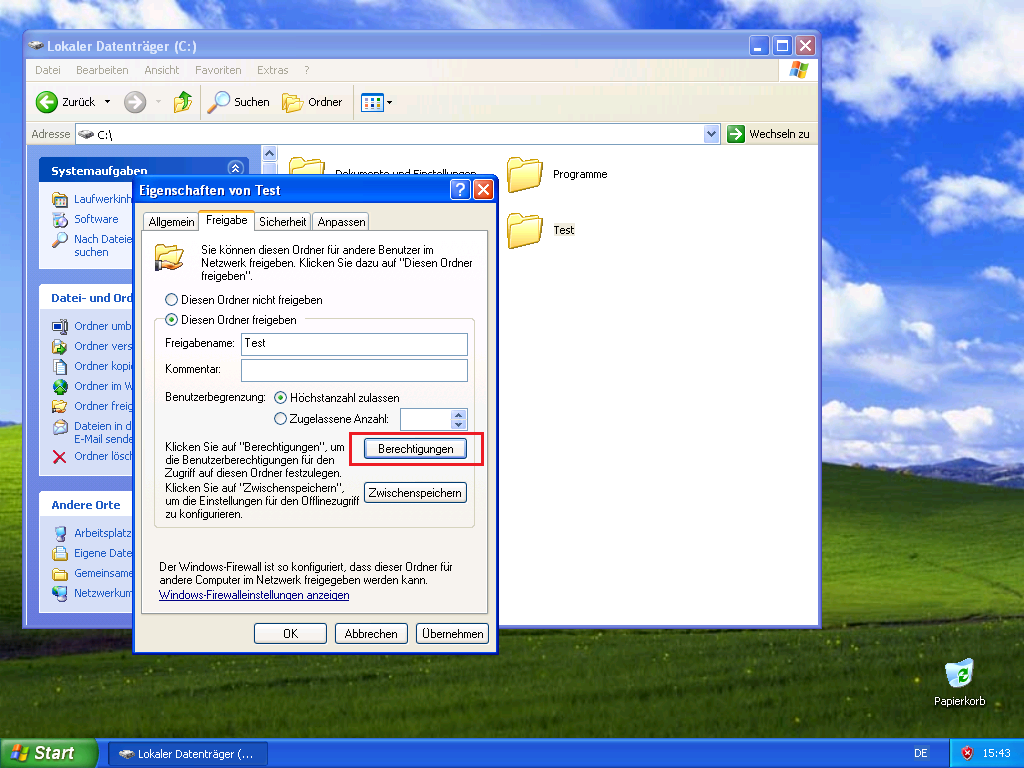Click the Arbeitsplatz computer icon
Viewport: 1024px width, 768px height.
(60, 534)
